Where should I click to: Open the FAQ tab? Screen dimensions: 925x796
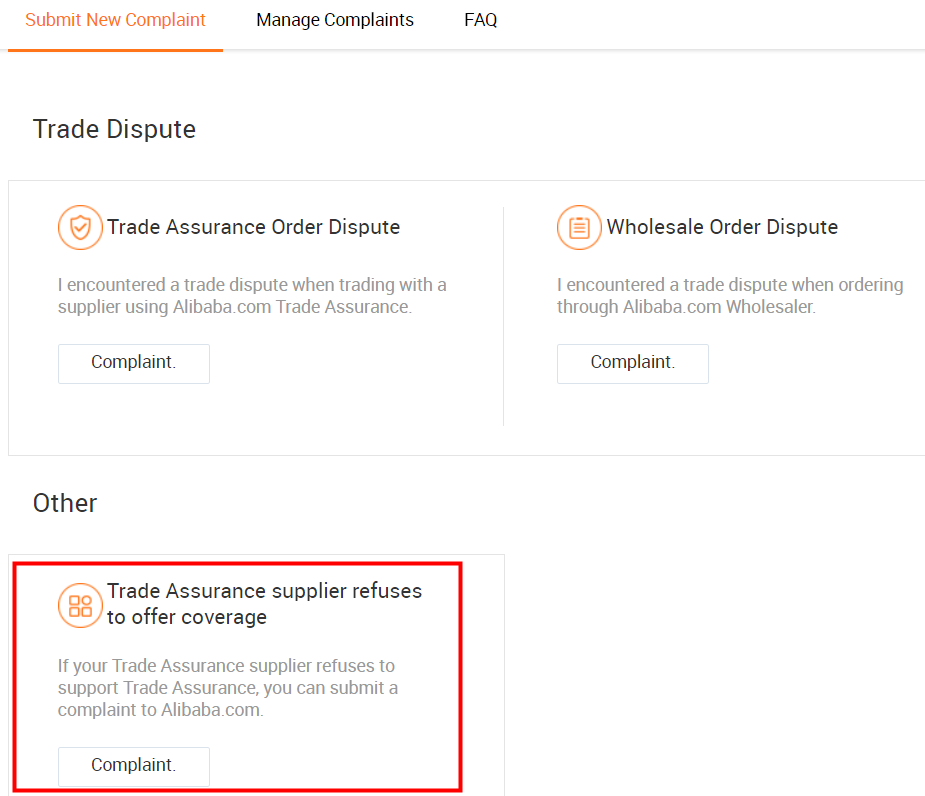[480, 20]
